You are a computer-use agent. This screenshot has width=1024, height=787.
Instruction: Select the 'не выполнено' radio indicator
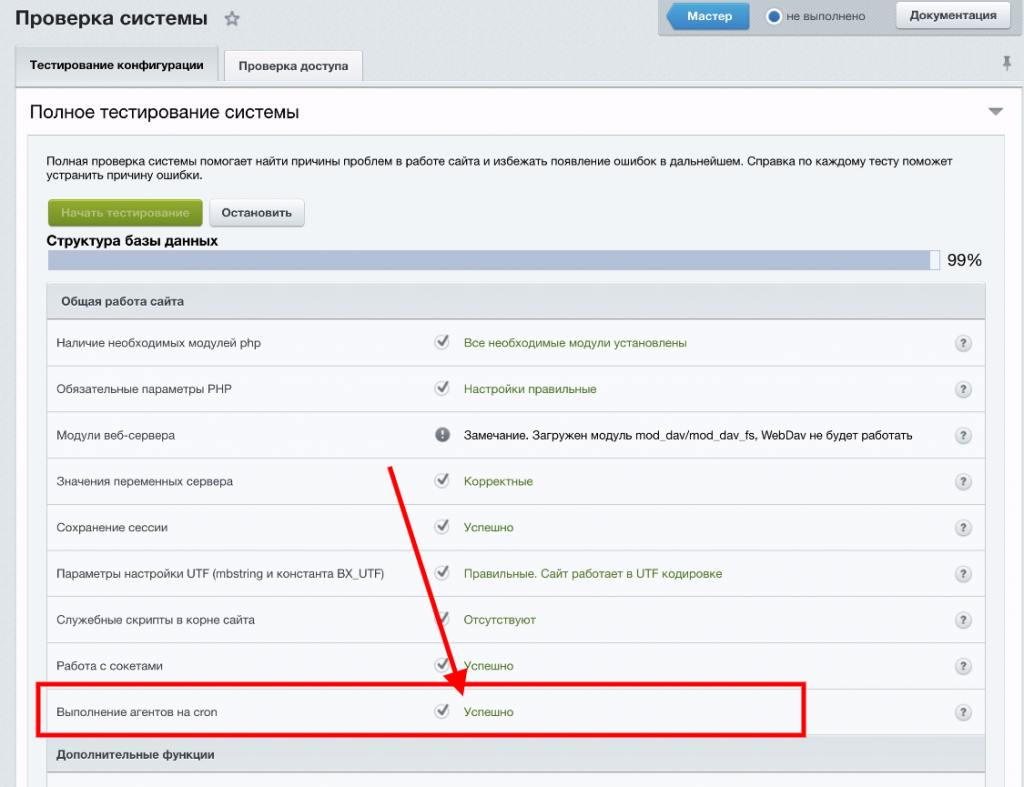773,17
